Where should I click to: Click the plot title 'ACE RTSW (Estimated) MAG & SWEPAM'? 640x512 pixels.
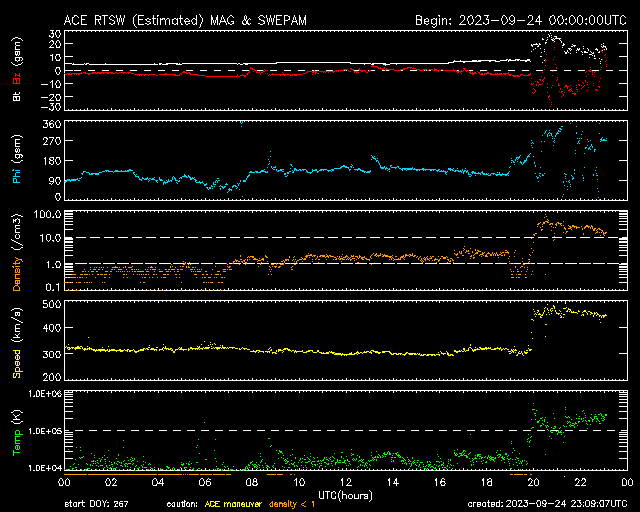(185, 20)
